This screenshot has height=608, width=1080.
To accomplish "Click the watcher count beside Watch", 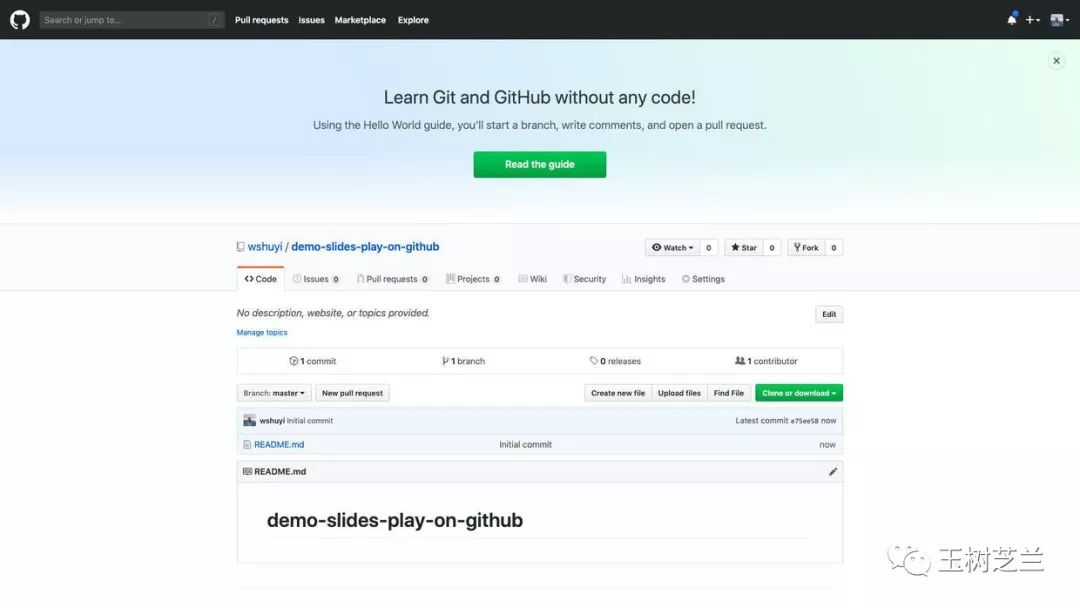I will point(709,247).
